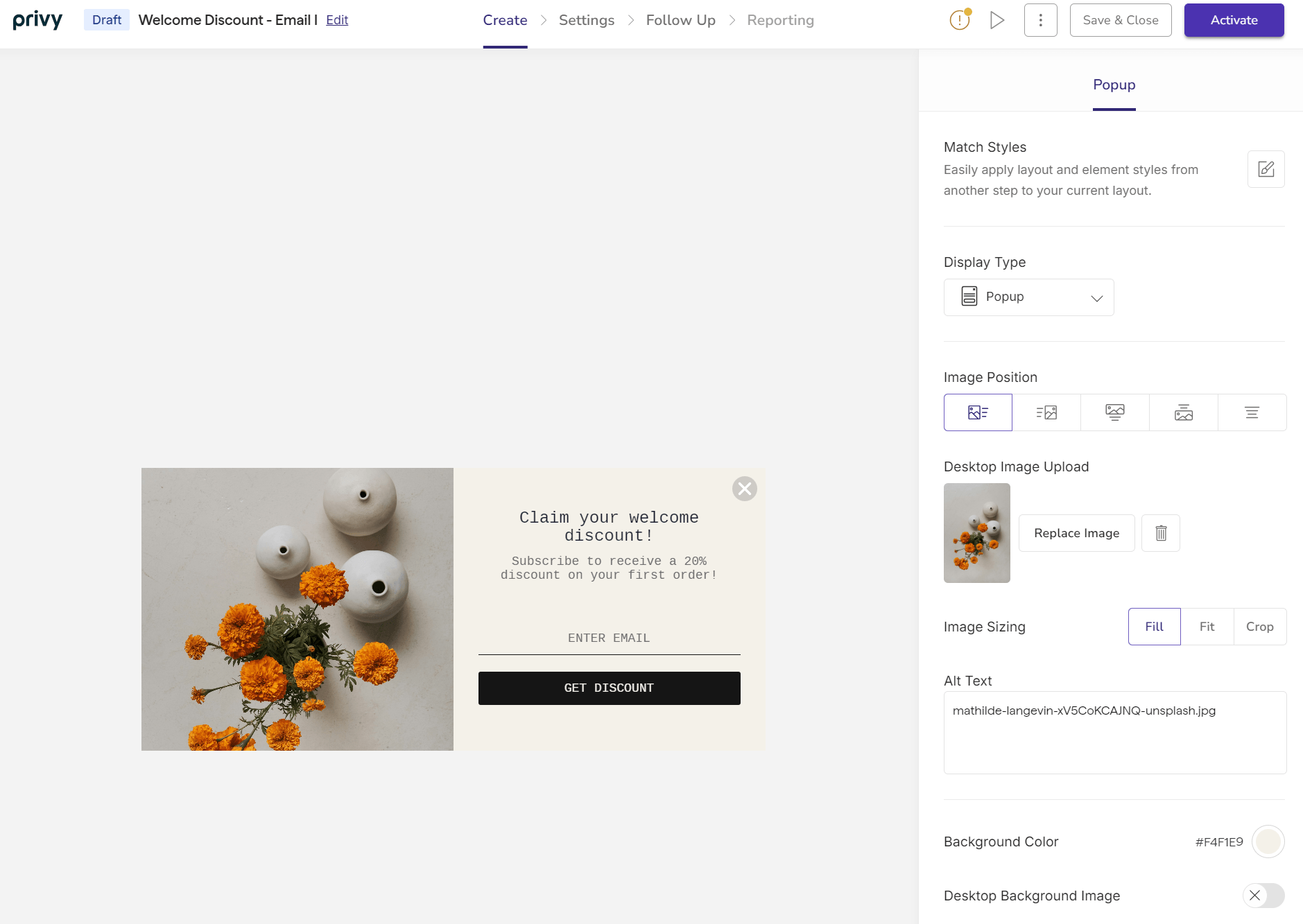Choose Fit image sizing

coord(1207,627)
